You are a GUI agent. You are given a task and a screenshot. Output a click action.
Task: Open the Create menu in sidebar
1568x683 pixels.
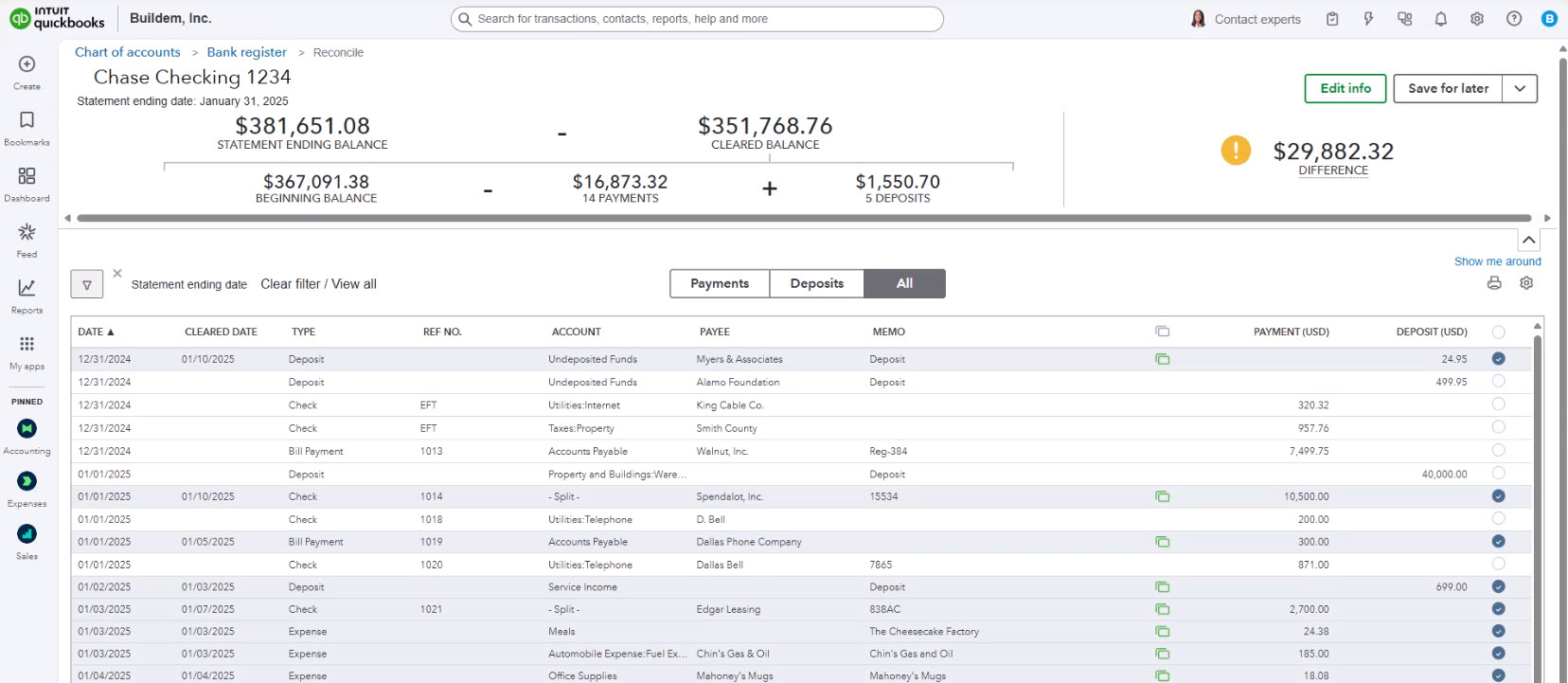coord(27,64)
